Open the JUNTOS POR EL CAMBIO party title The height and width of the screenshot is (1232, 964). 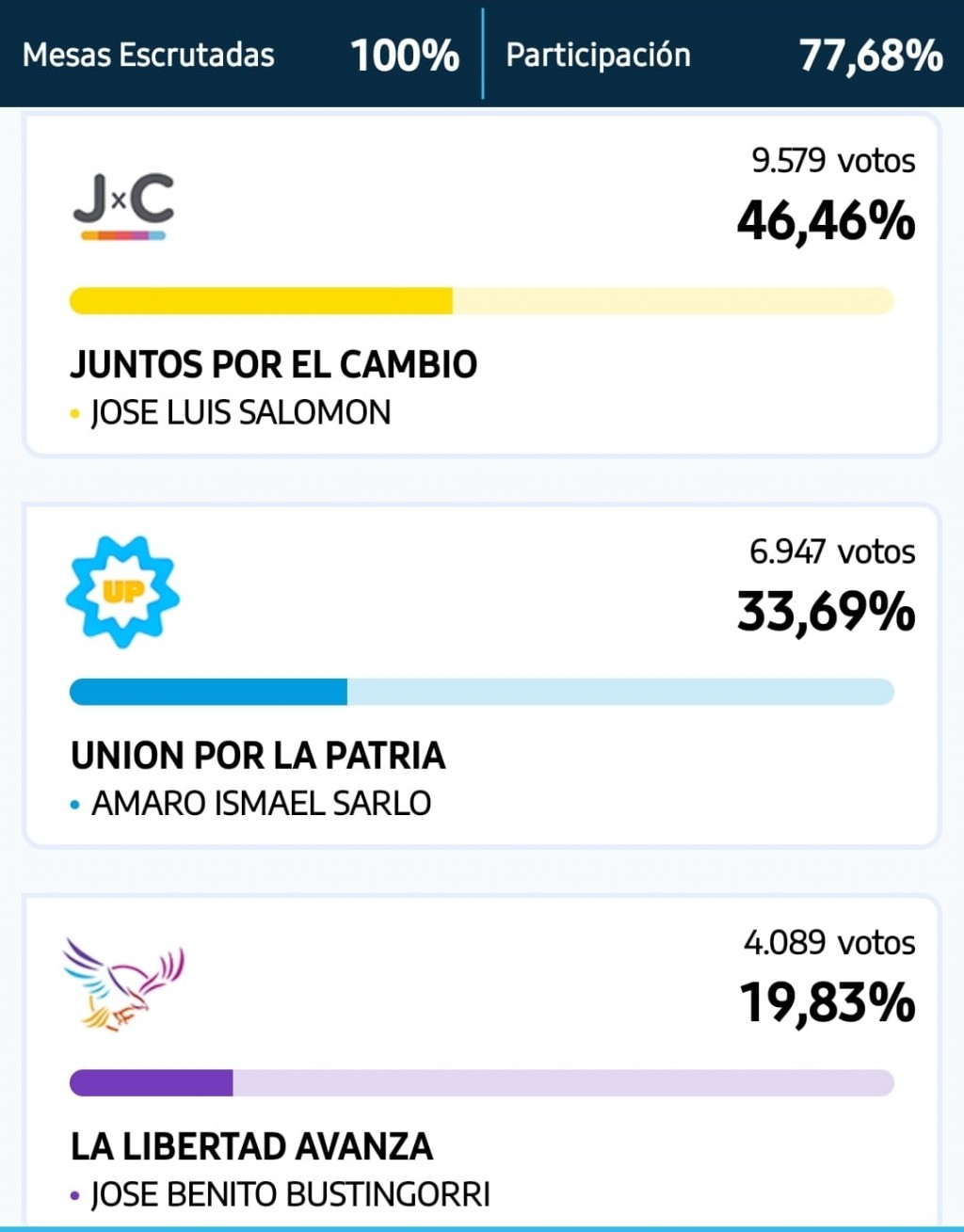[274, 364]
